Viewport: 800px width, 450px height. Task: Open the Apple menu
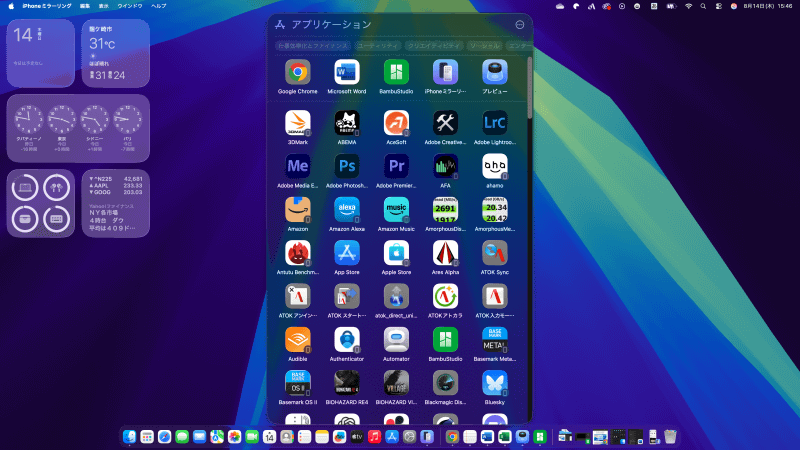(x=11, y=6)
